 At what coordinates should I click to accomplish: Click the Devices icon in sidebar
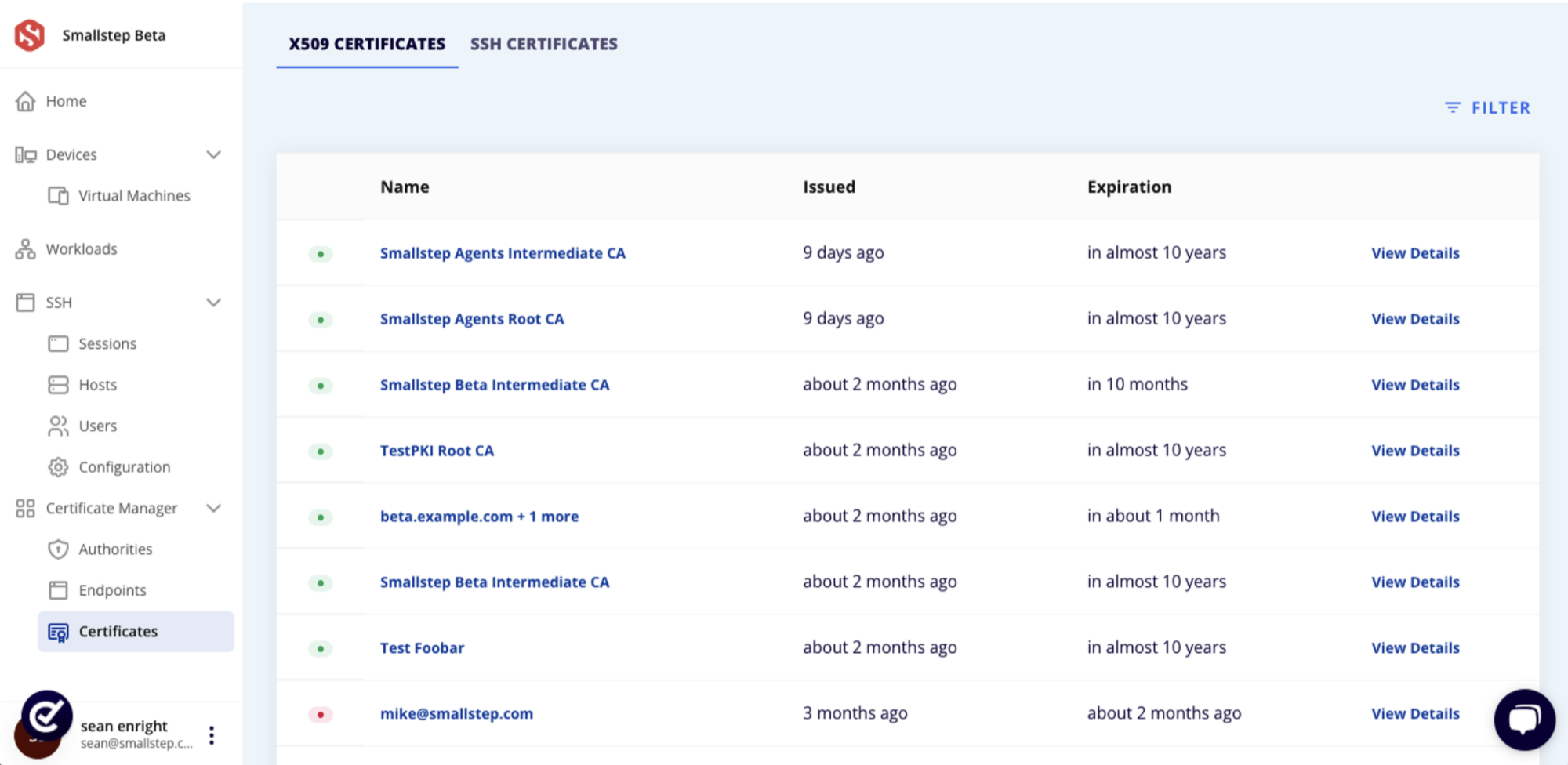point(25,155)
